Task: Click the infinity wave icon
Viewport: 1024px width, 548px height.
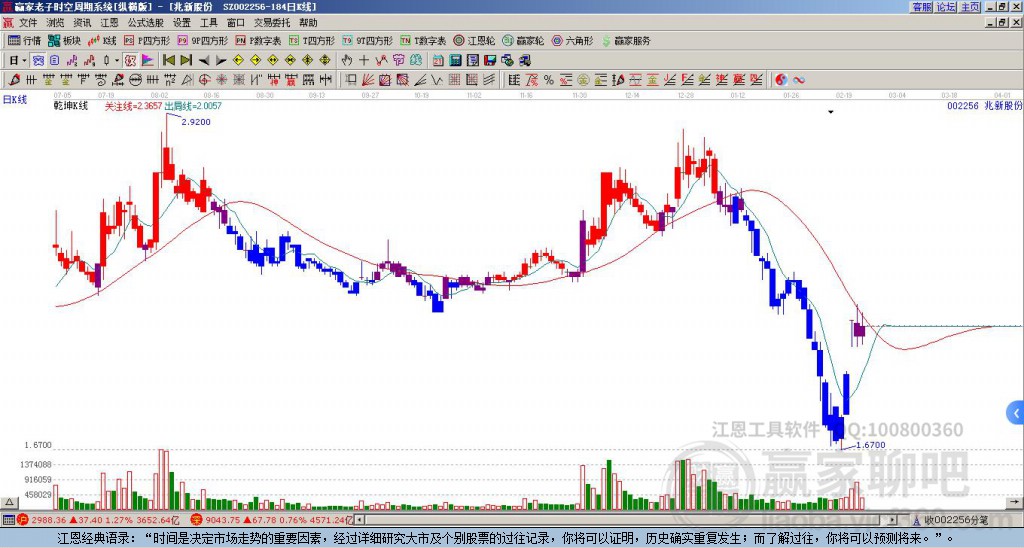Action: pos(799,80)
